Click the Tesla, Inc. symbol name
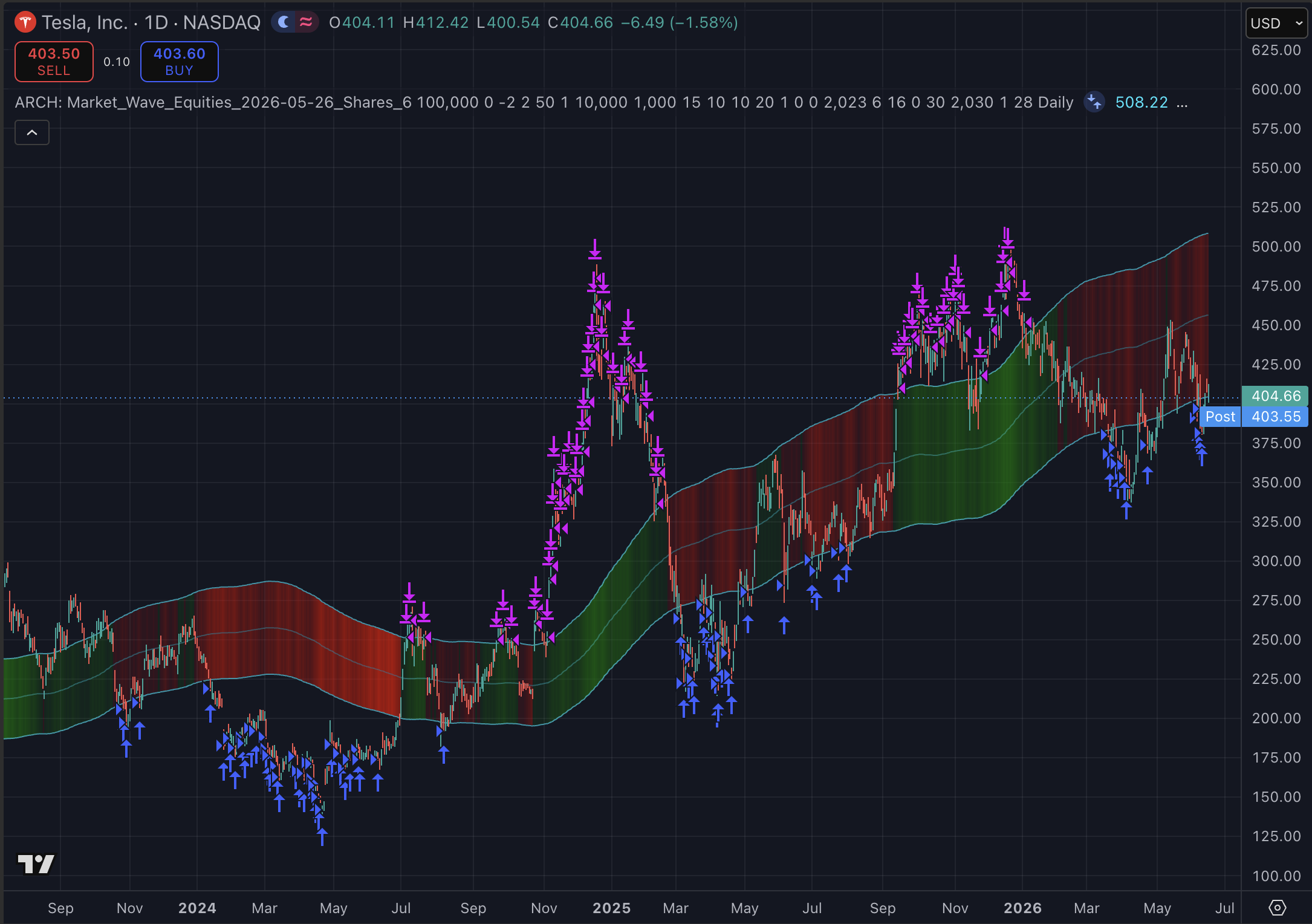 [x=84, y=23]
